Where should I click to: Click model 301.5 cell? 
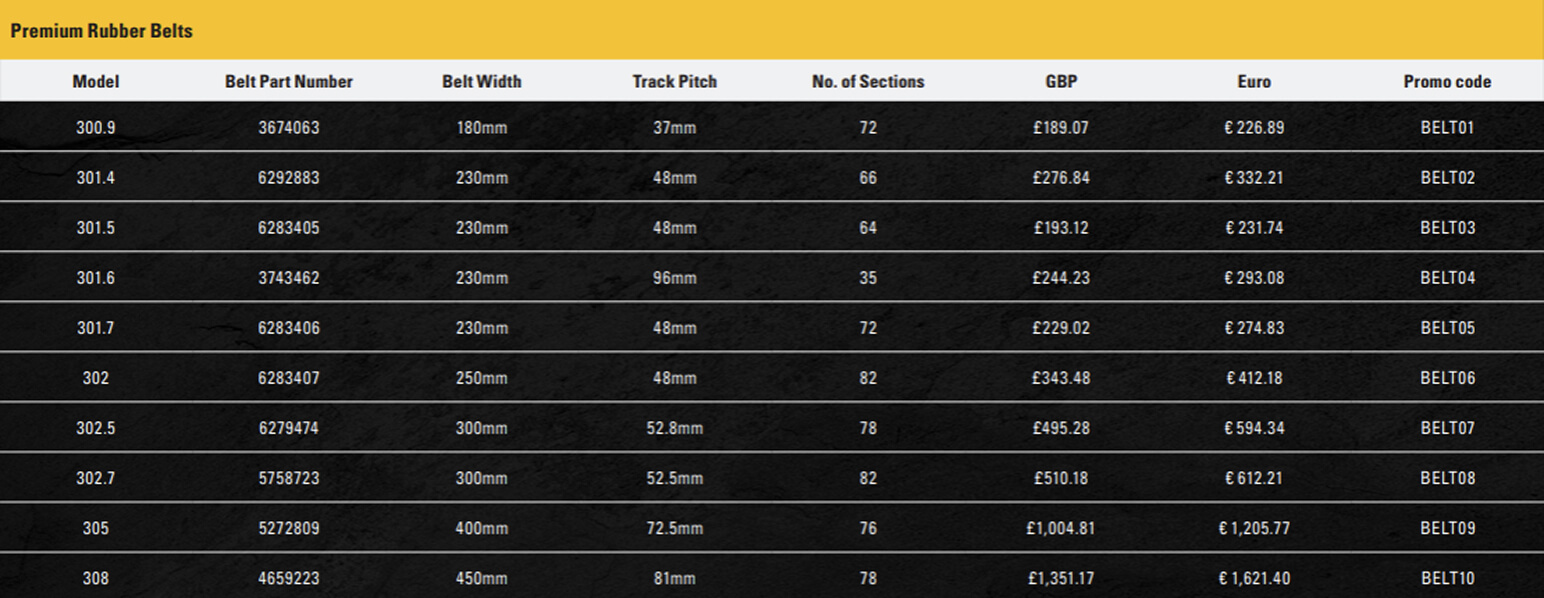(x=96, y=228)
